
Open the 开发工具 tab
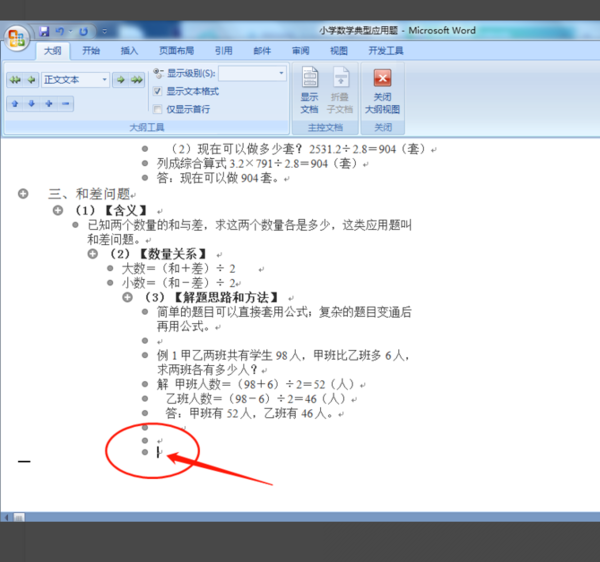pyautogui.click(x=386, y=50)
